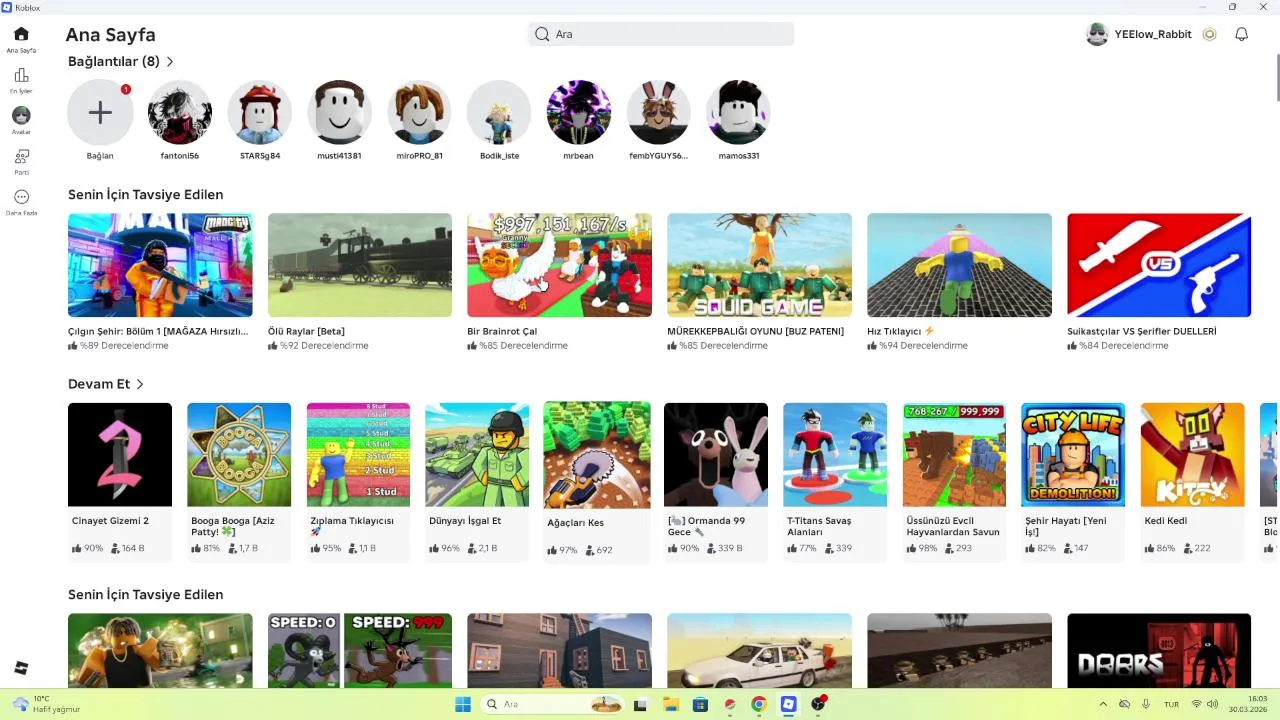Open fembYGUY56 friend avatar
Viewport: 1280px width, 720px height.
coord(659,112)
